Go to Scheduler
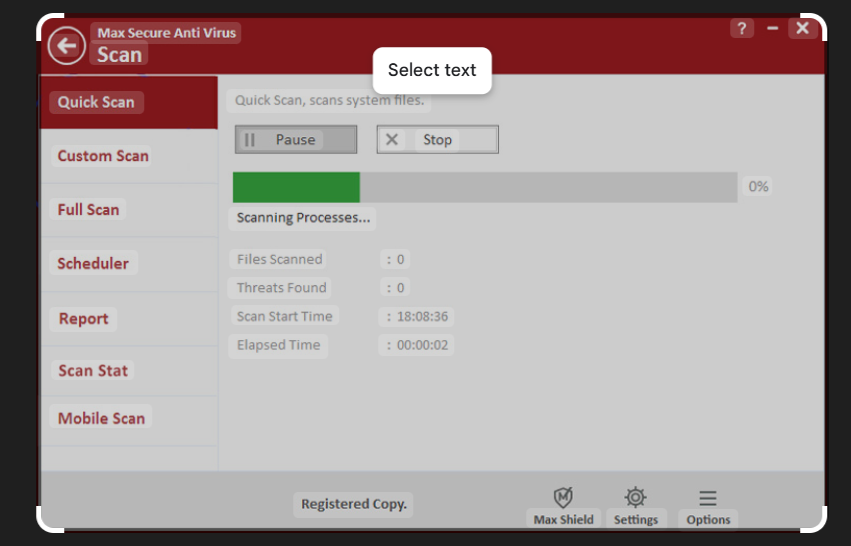This screenshot has width=851, height=546. point(129,263)
